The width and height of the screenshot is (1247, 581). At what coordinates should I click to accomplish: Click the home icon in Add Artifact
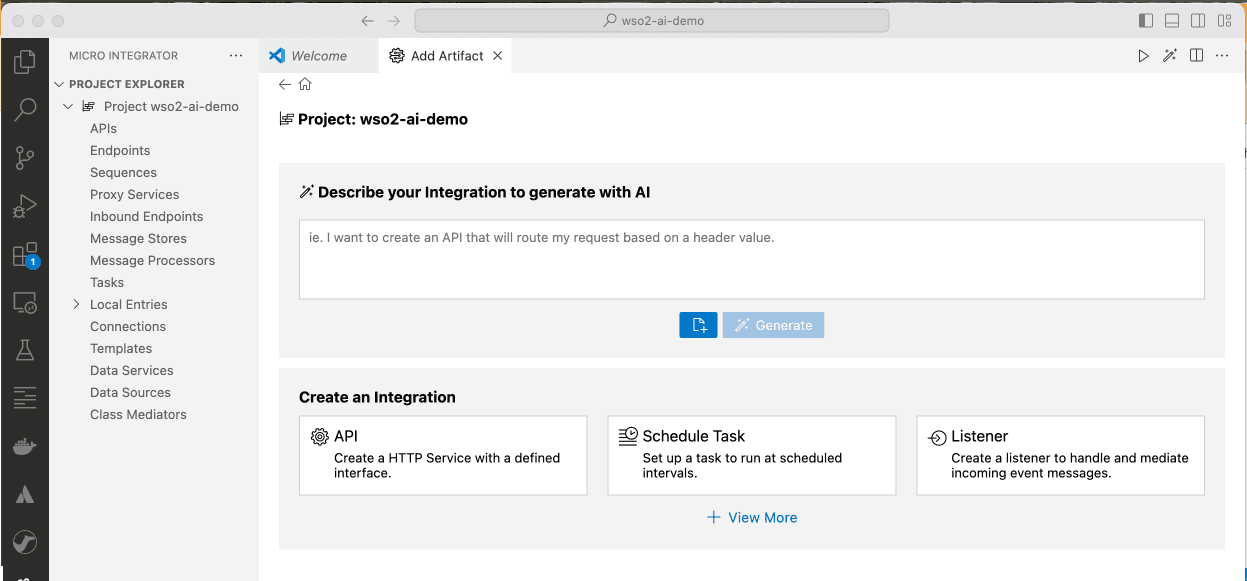(x=305, y=85)
